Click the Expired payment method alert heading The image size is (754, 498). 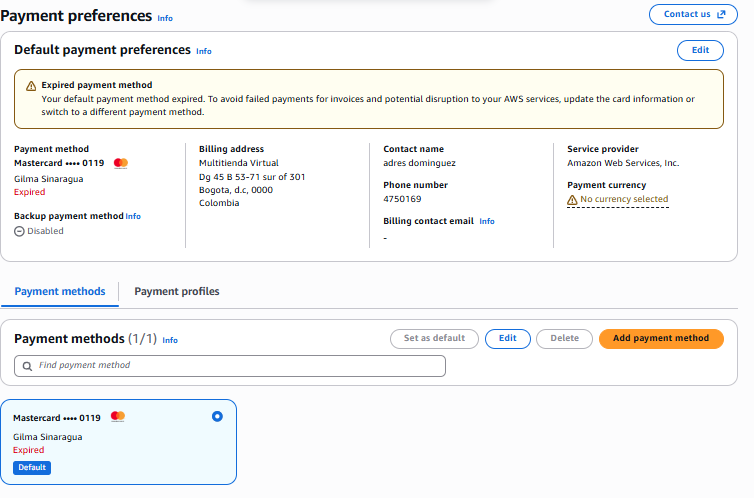point(97,85)
